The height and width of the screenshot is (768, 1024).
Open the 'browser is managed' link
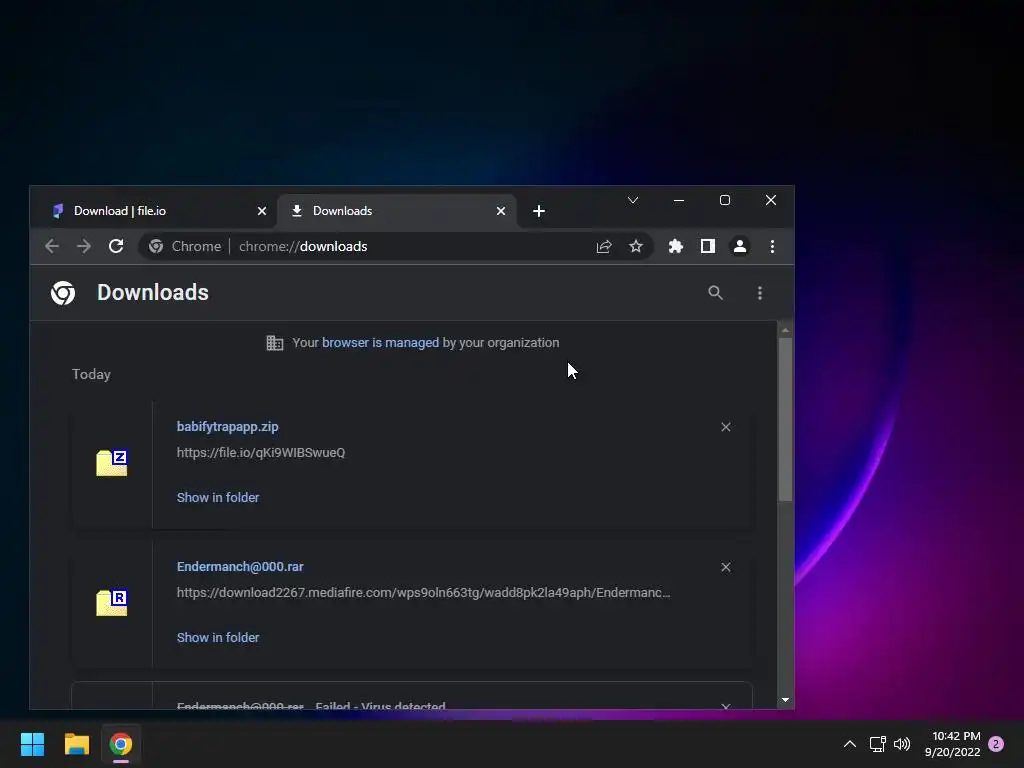380,343
